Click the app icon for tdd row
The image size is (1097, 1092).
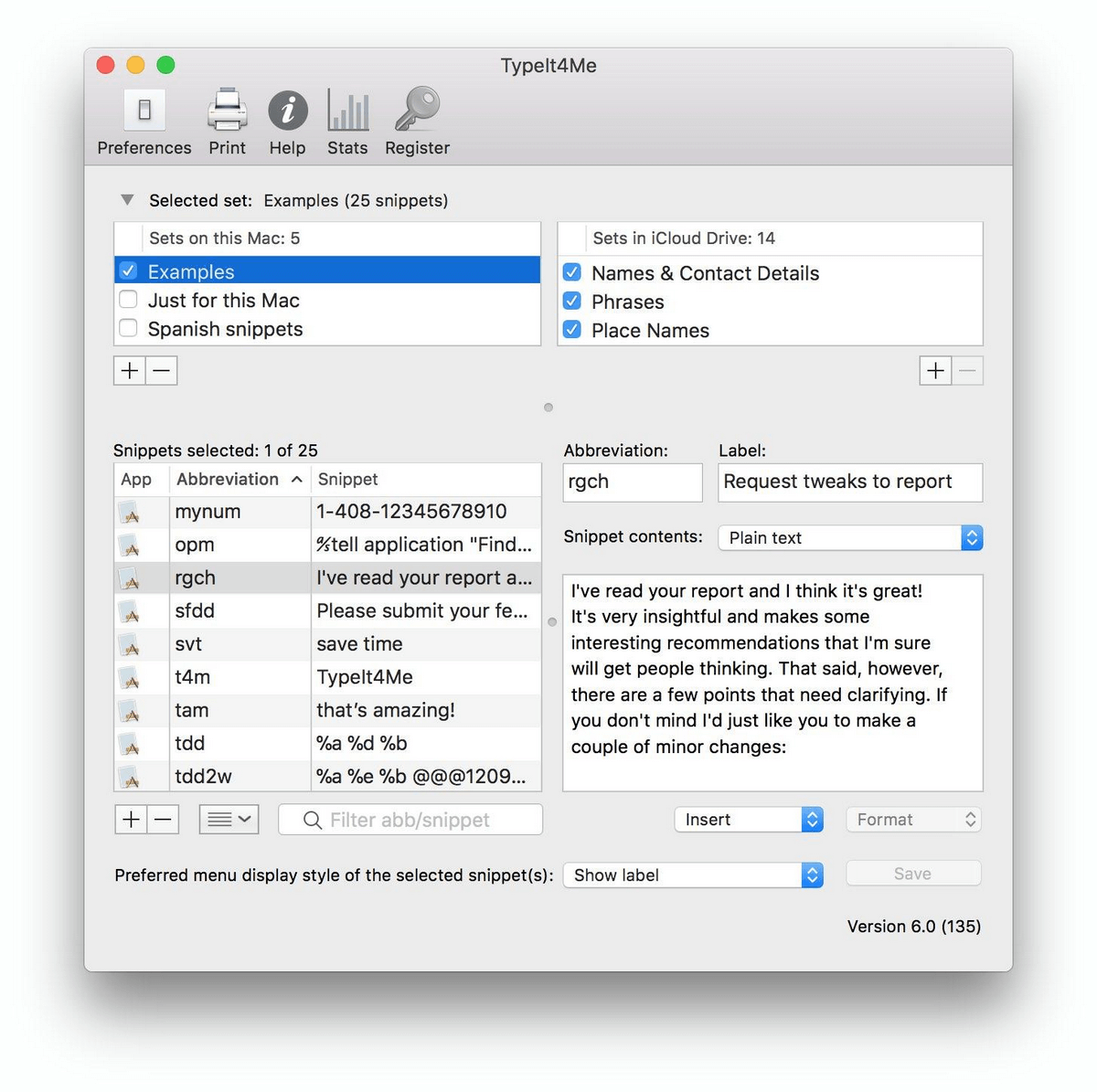click(x=129, y=744)
